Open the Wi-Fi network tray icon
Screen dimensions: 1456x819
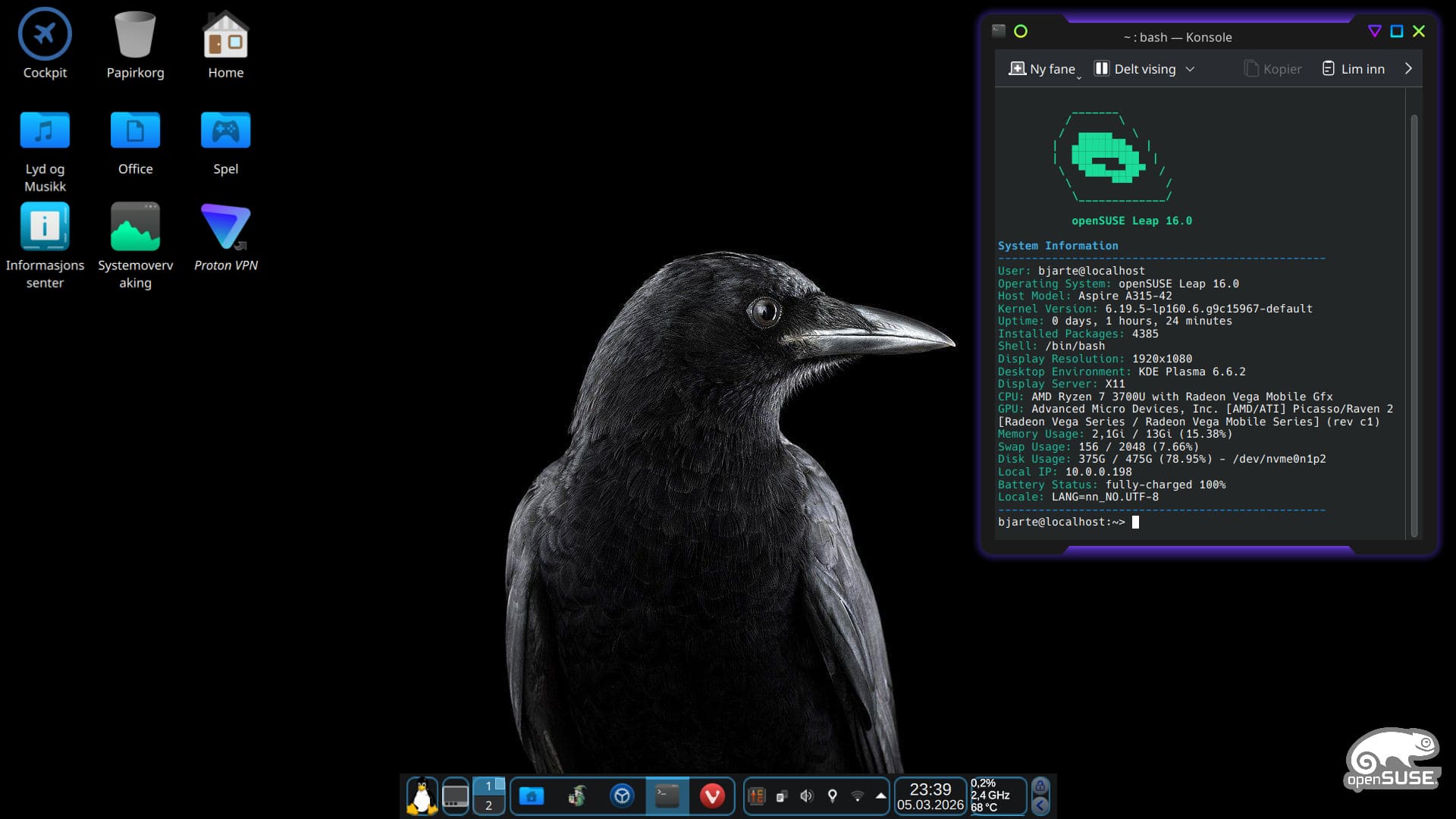click(x=857, y=795)
